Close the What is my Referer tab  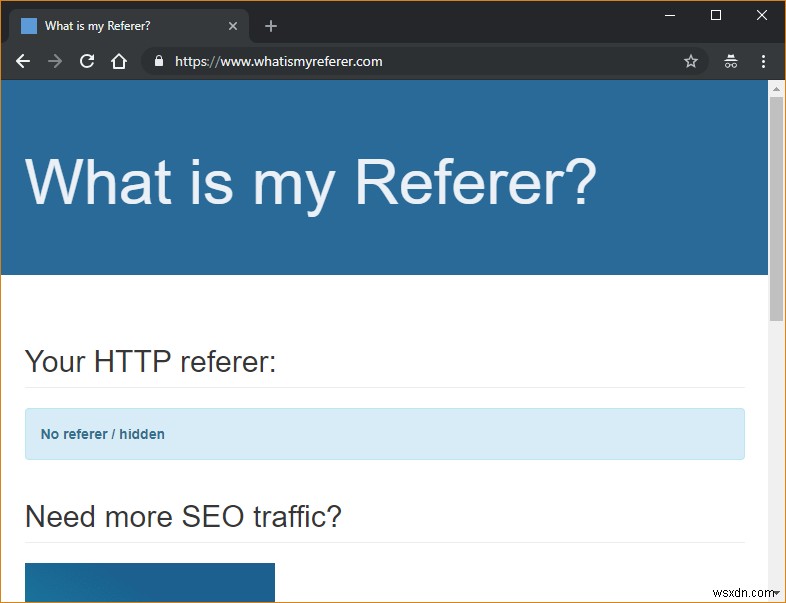coord(233,26)
